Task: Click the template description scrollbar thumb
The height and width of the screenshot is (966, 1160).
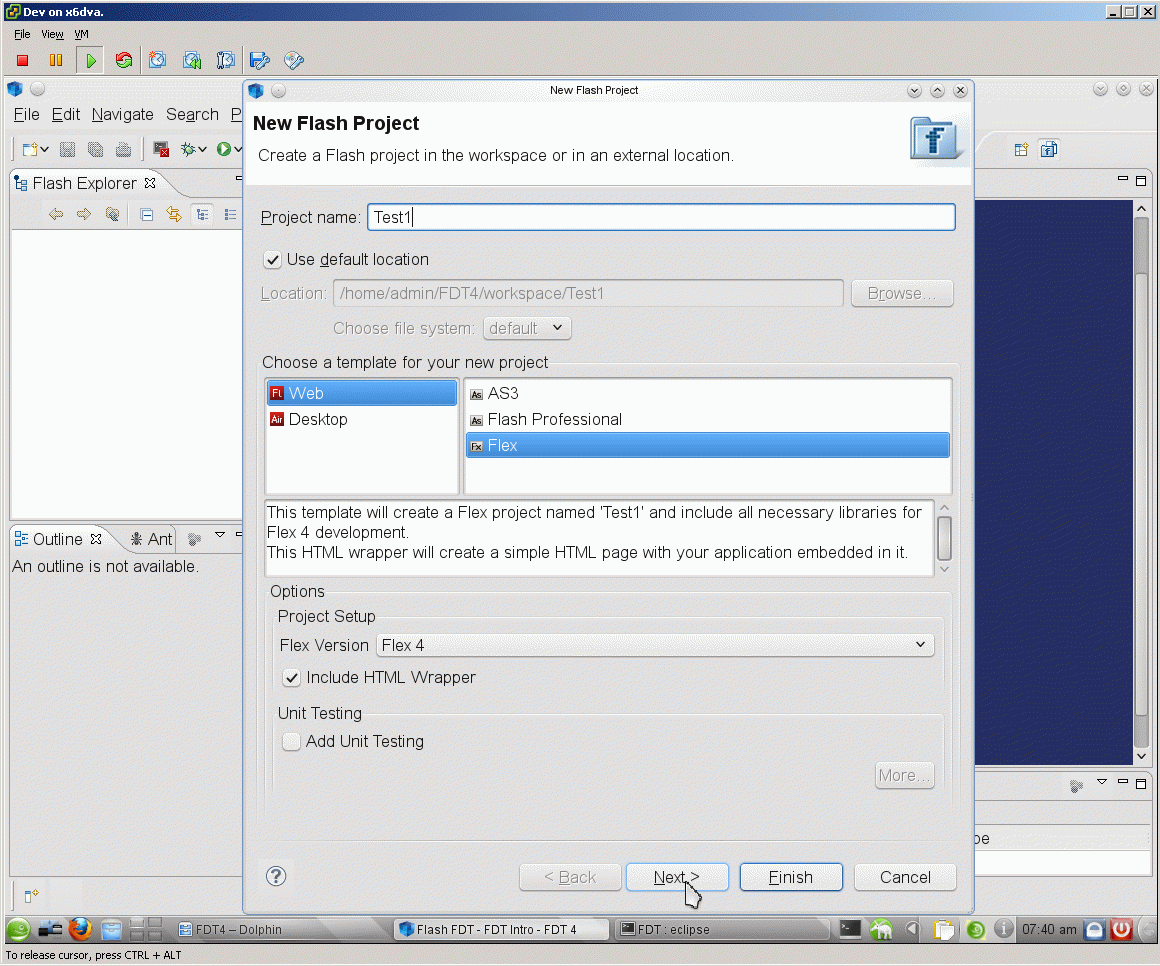Action: click(x=944, y=538)
